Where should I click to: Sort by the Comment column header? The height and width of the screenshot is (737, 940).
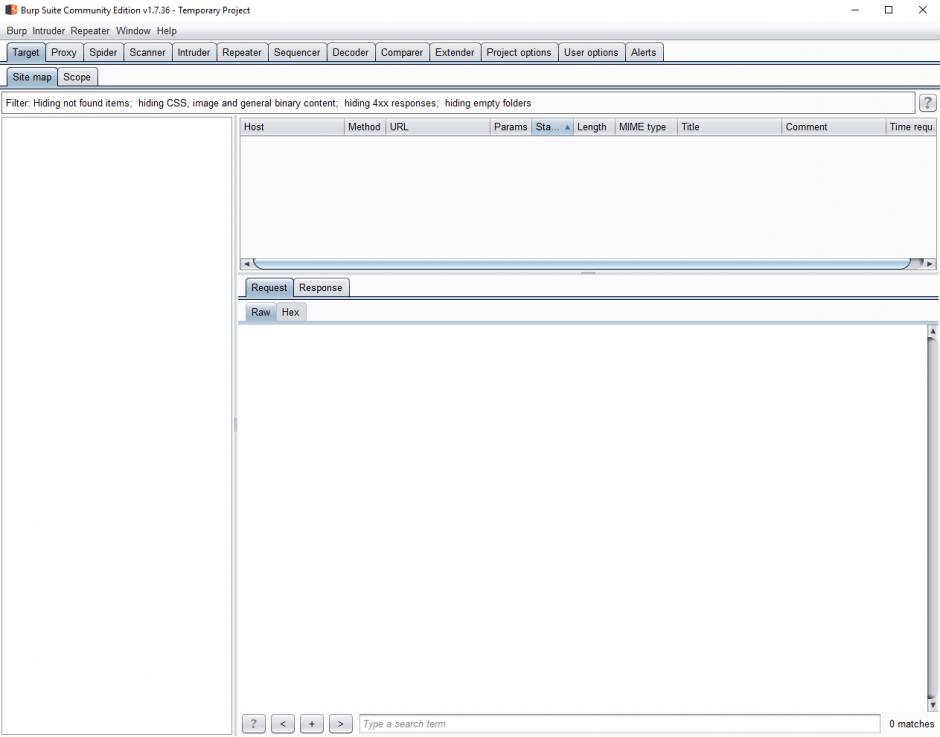(834, 127)
